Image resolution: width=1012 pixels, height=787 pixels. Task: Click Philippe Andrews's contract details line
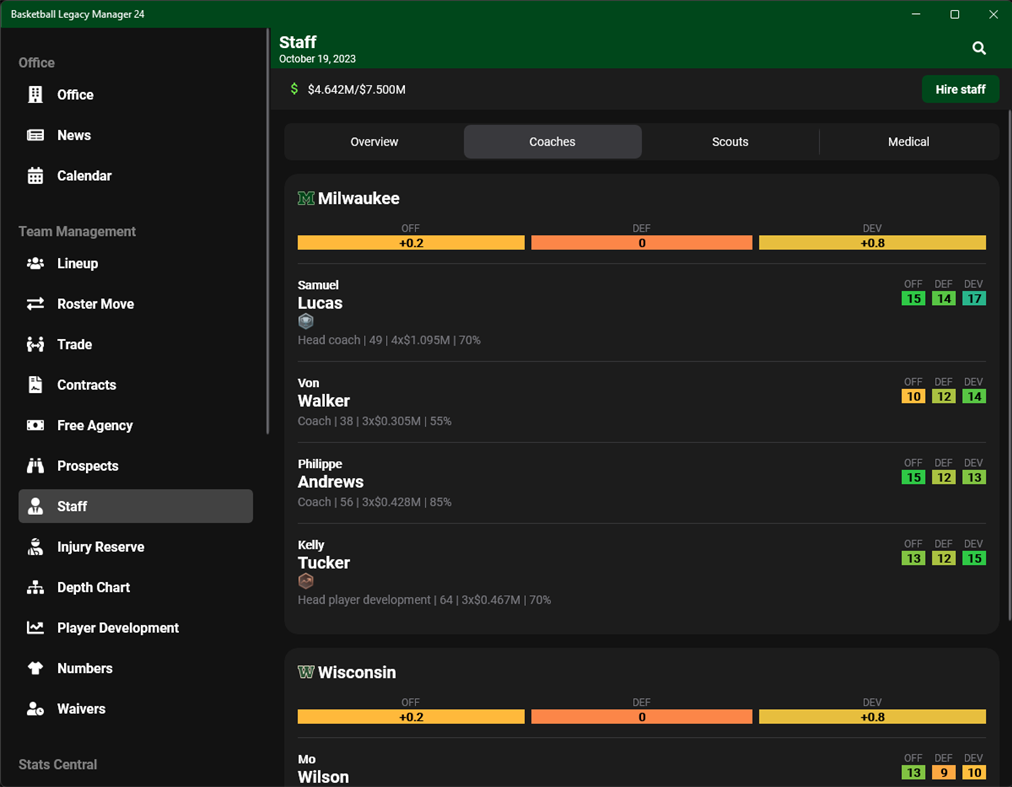click(374, 502)
